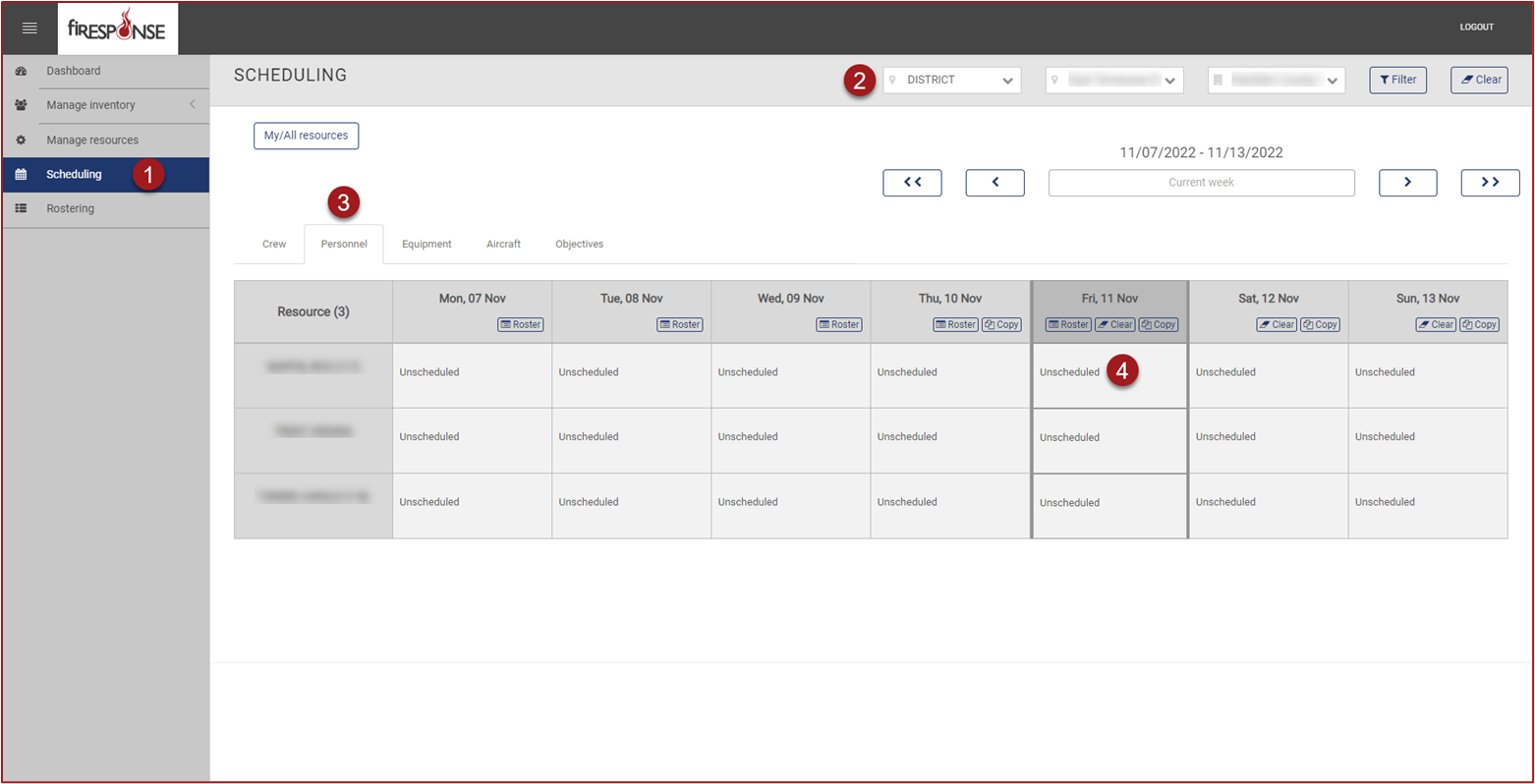1535x784 pixels.
Task: Click the Current week field
Action: (x=1201, y=183)
